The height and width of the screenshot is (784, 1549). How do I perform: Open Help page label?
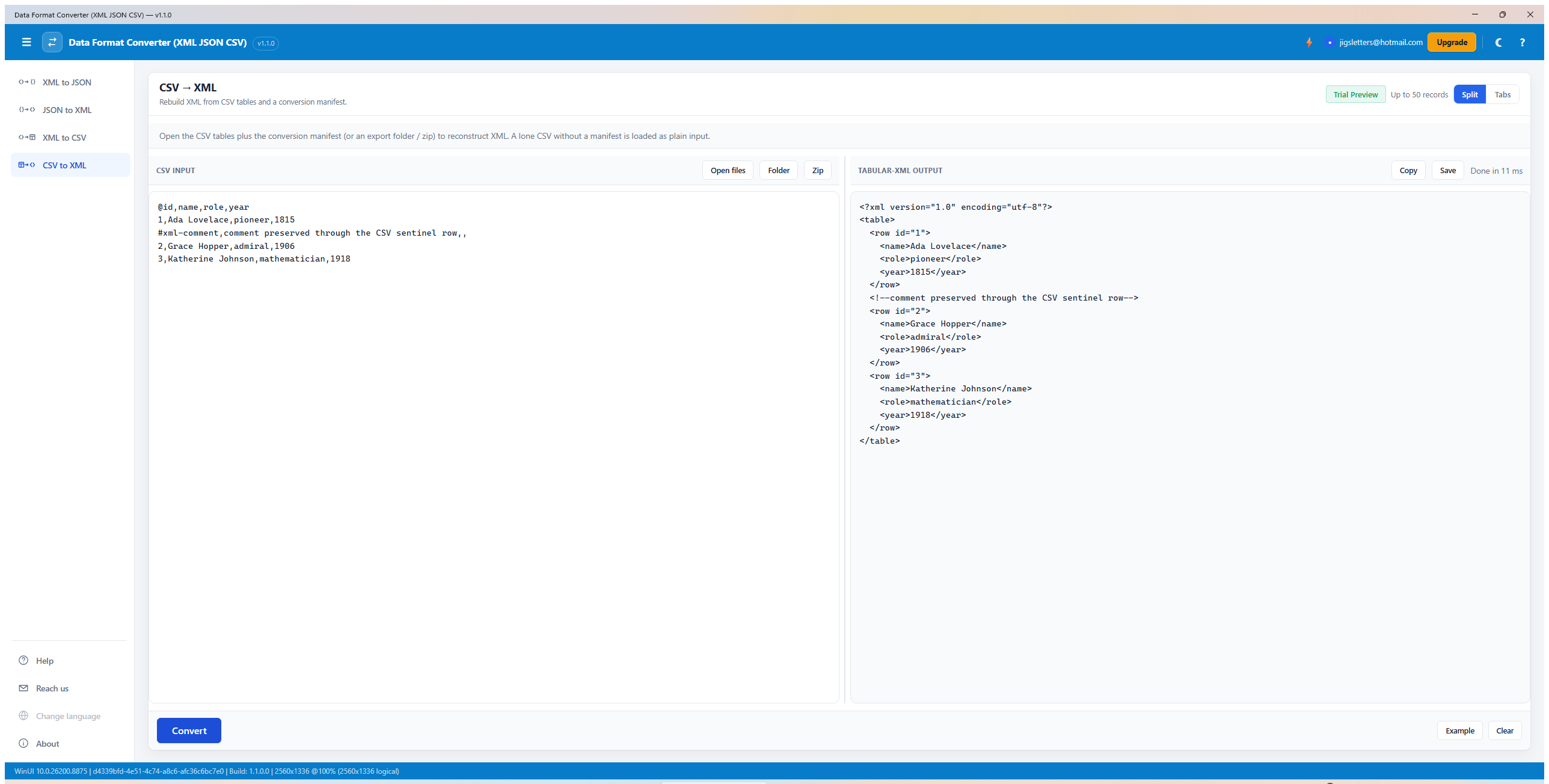tap(44, 661)
